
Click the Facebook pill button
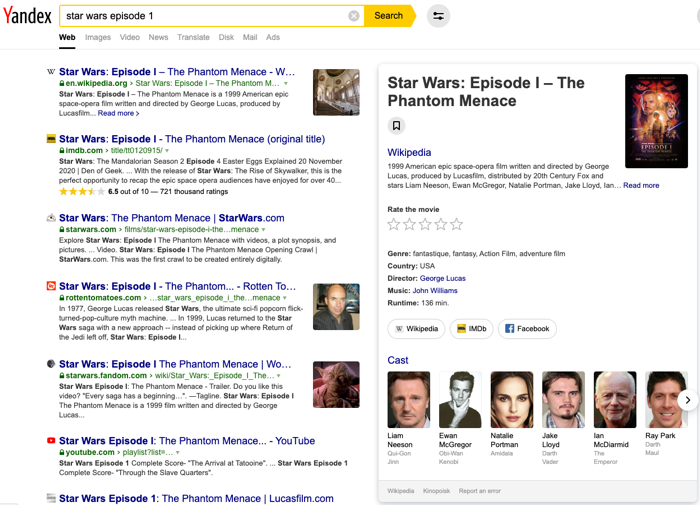point(527,329)
